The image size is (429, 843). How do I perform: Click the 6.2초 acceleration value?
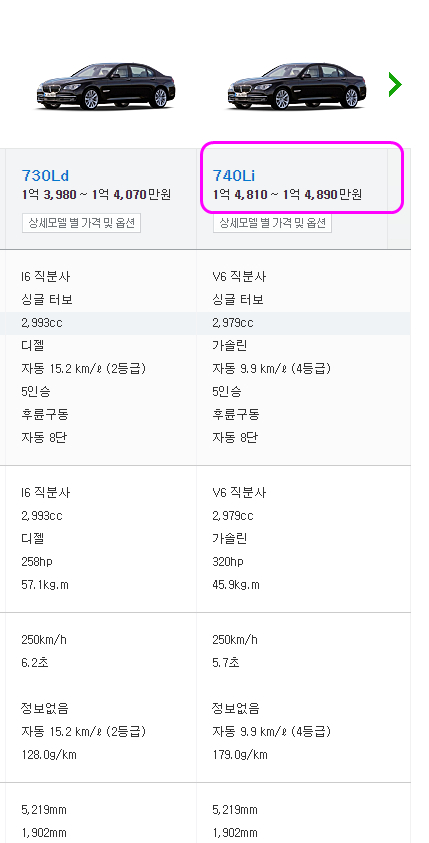point(35,662)
